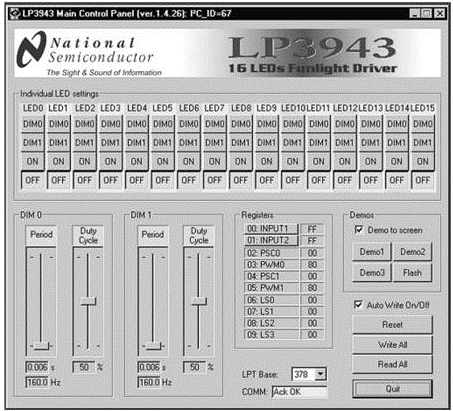The width and height of the screenshot is (453, 411).
Task: Click the INPUT1 value FF
Action: point(312,229)
